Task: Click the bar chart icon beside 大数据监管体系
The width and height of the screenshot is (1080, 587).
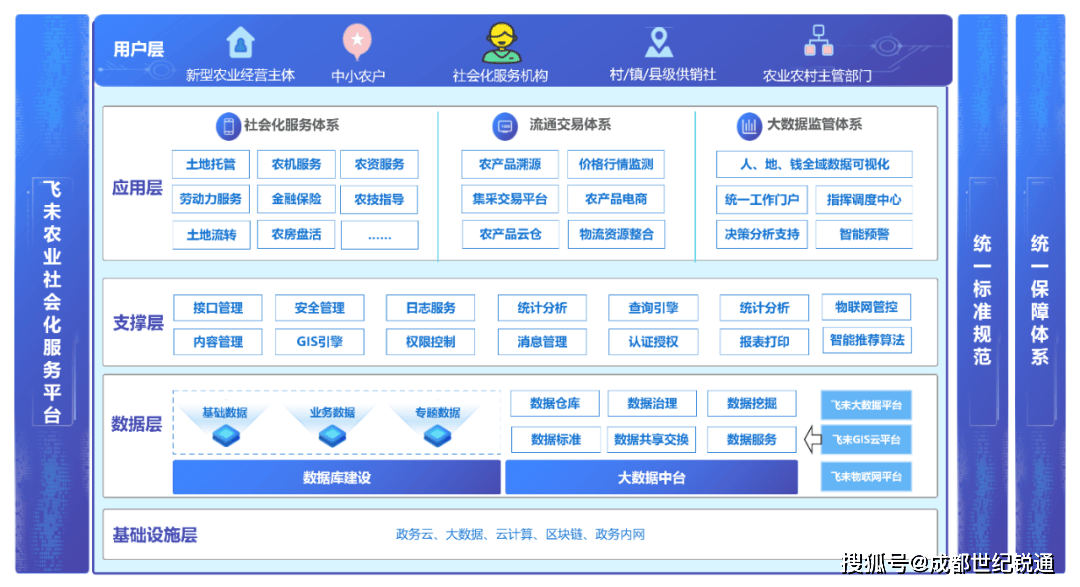Action: click(749, 126)
